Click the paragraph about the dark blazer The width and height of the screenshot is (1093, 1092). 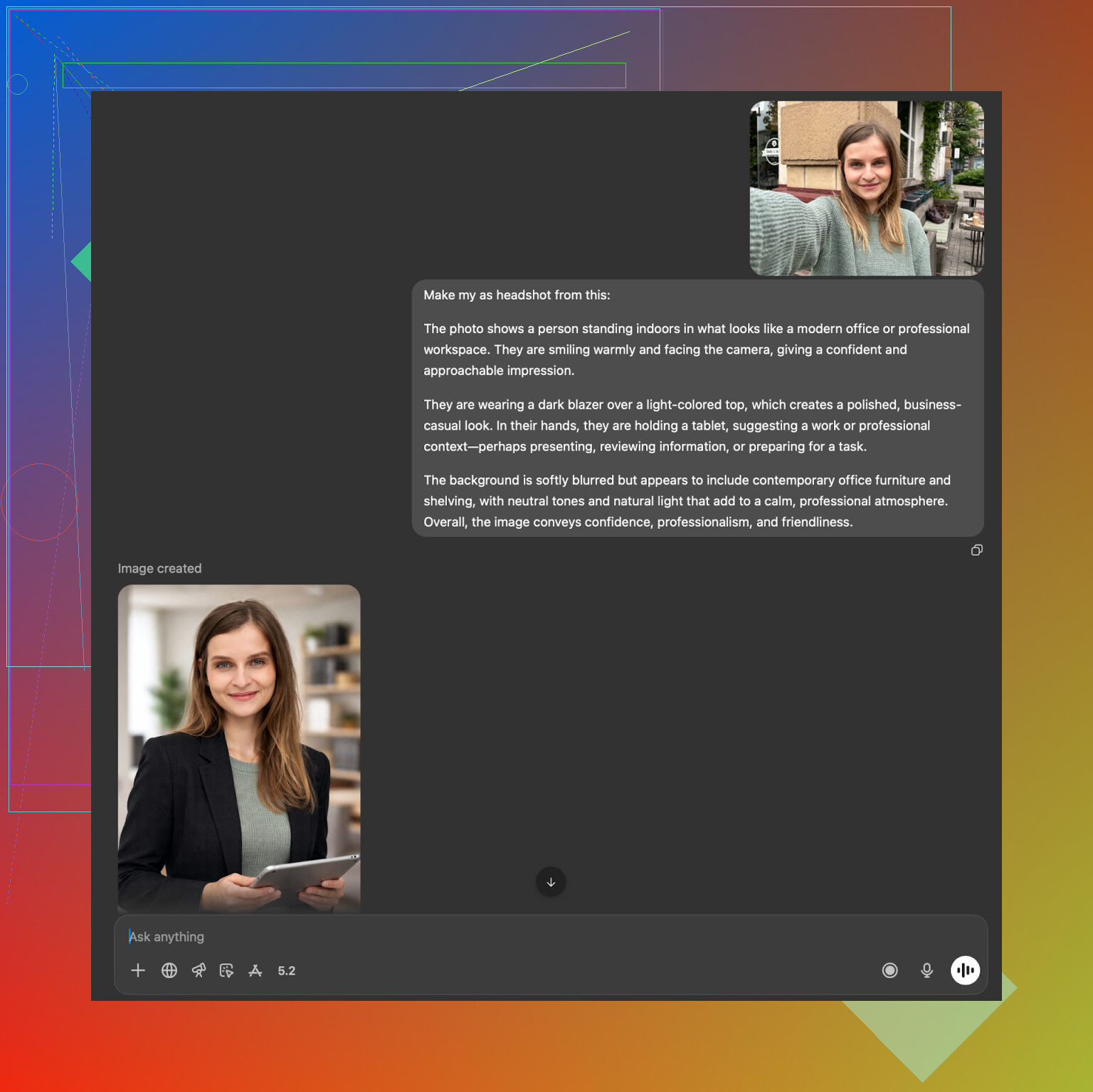coord(692,426)
